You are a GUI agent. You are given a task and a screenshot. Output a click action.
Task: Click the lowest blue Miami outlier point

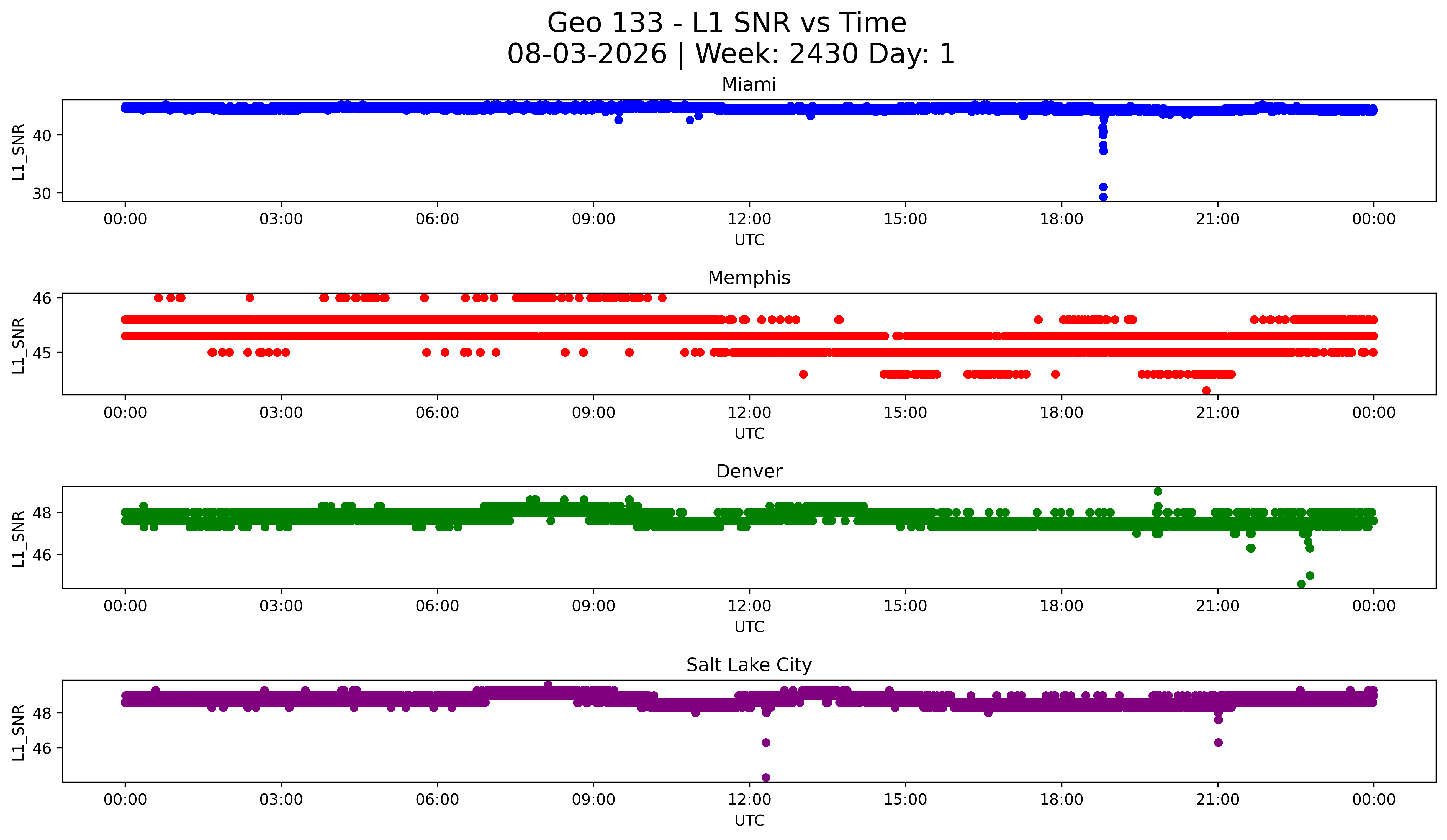pos(1103,197)
